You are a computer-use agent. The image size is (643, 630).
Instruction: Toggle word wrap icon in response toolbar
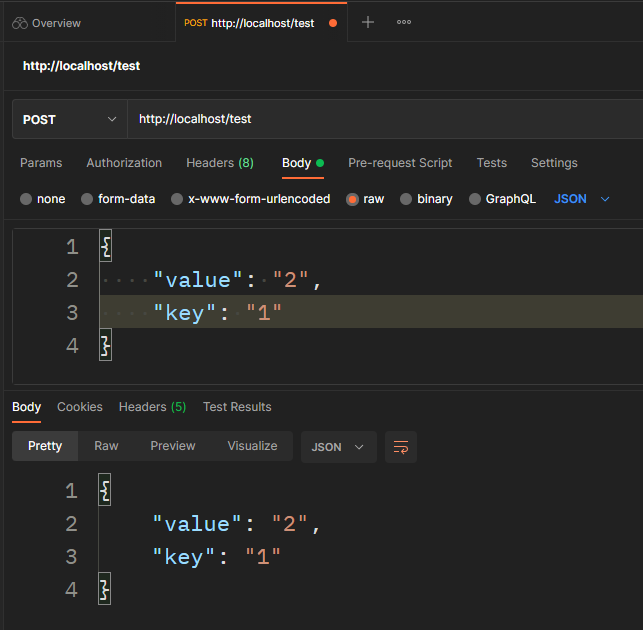[401, 447]
